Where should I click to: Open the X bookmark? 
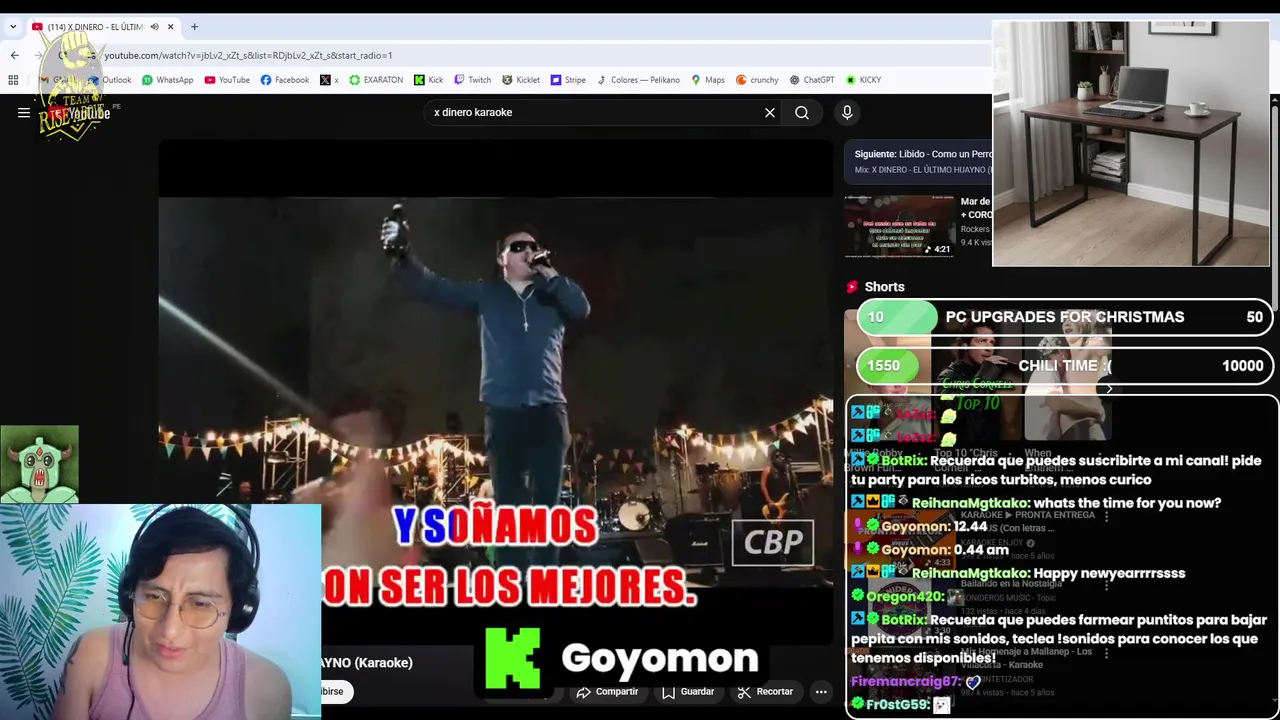[330, 80]
